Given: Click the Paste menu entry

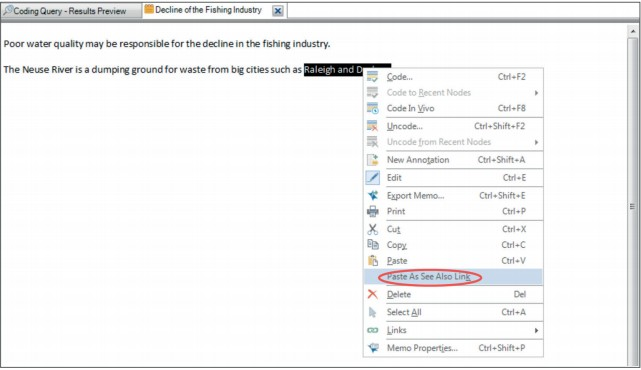Looking at the screenshot, I should tap(453, 261).
